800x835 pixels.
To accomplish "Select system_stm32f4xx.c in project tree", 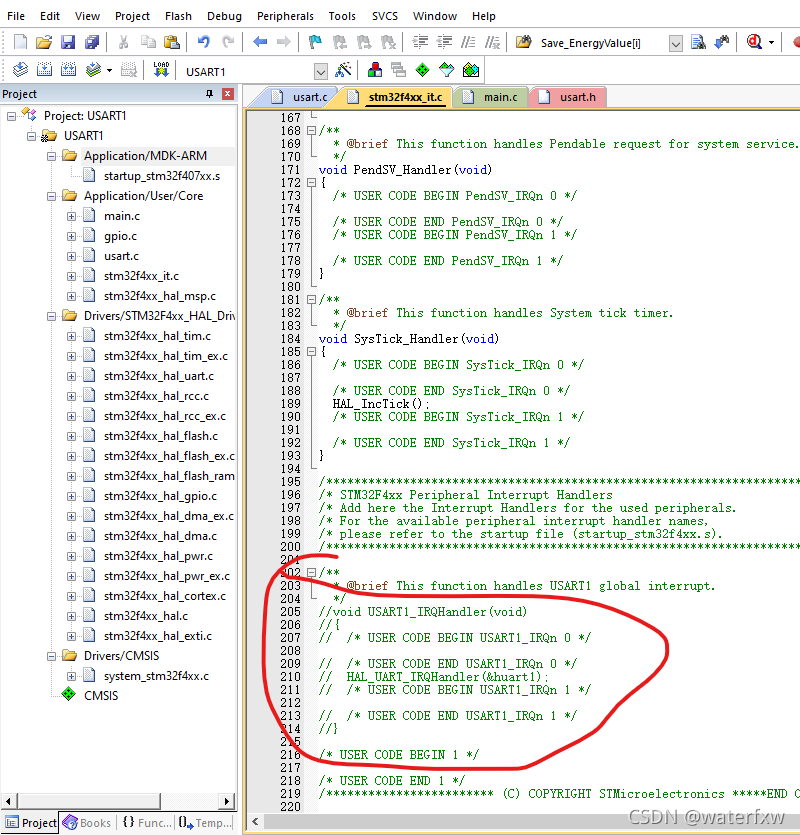I will click(157, 676).
